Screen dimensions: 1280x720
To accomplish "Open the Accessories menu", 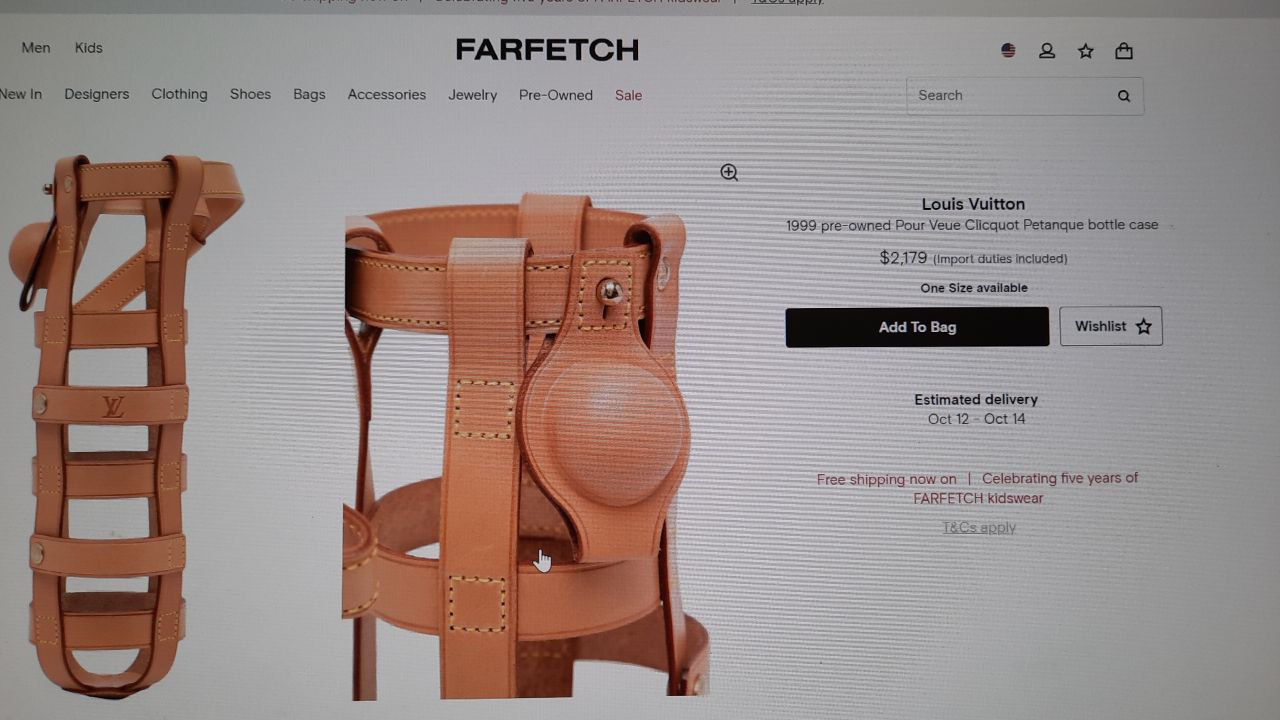I will click(x=387, y=95).
